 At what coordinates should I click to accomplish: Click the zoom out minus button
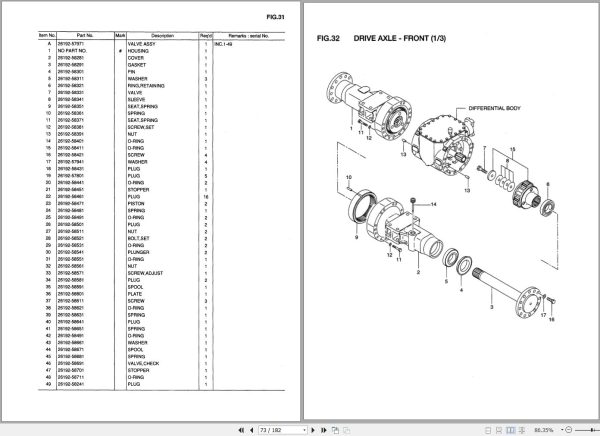click(x=569, y=430)
